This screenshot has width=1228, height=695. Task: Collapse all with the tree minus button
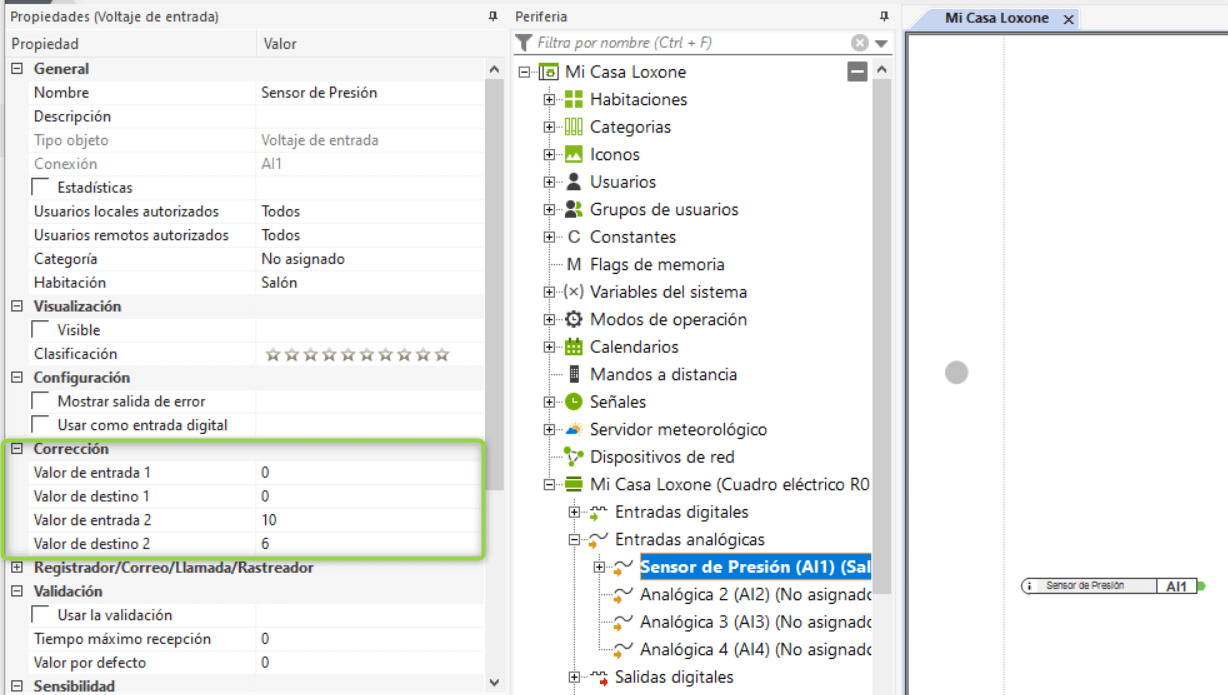click(x=856, y=72)
